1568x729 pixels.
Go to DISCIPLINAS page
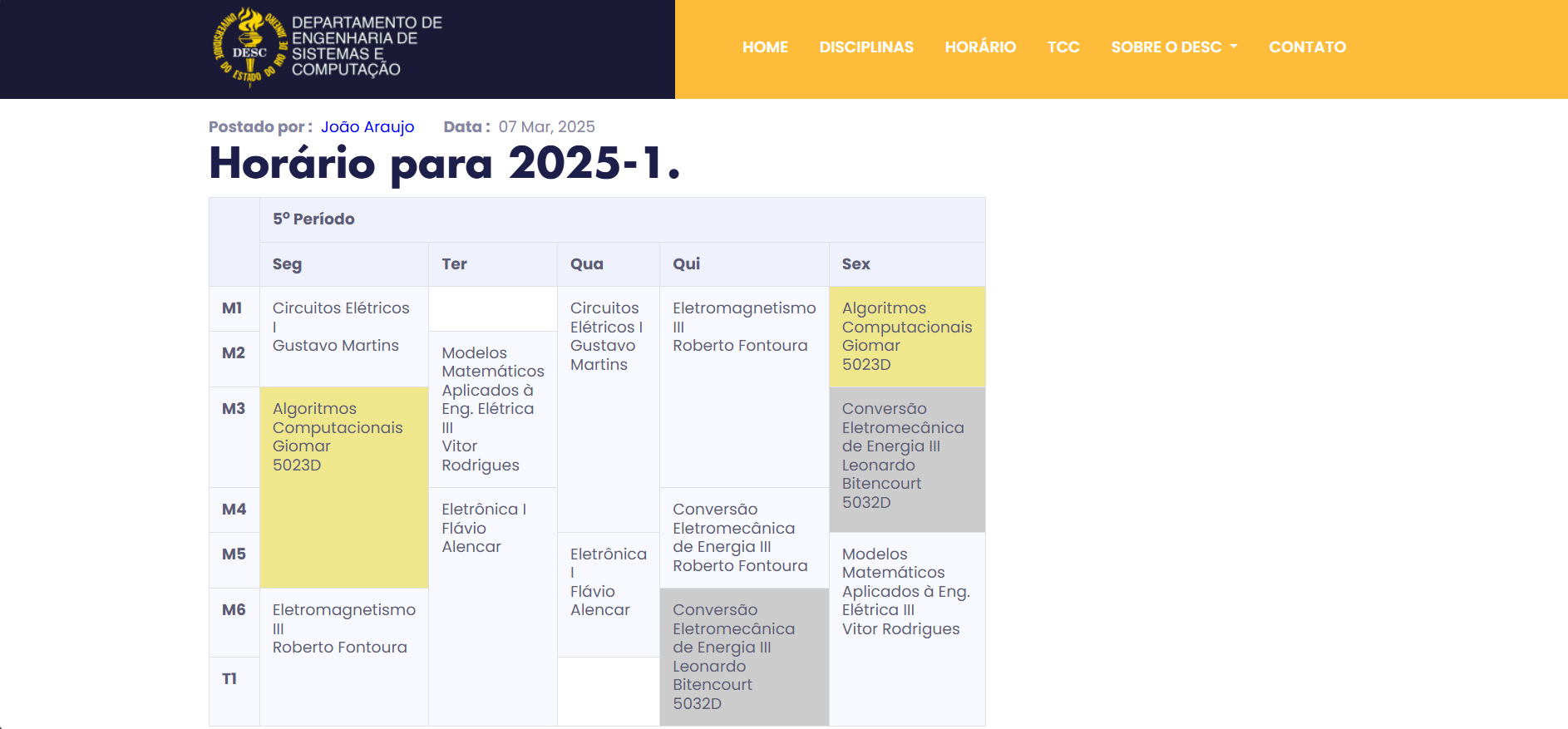click(x=866, y=47)
